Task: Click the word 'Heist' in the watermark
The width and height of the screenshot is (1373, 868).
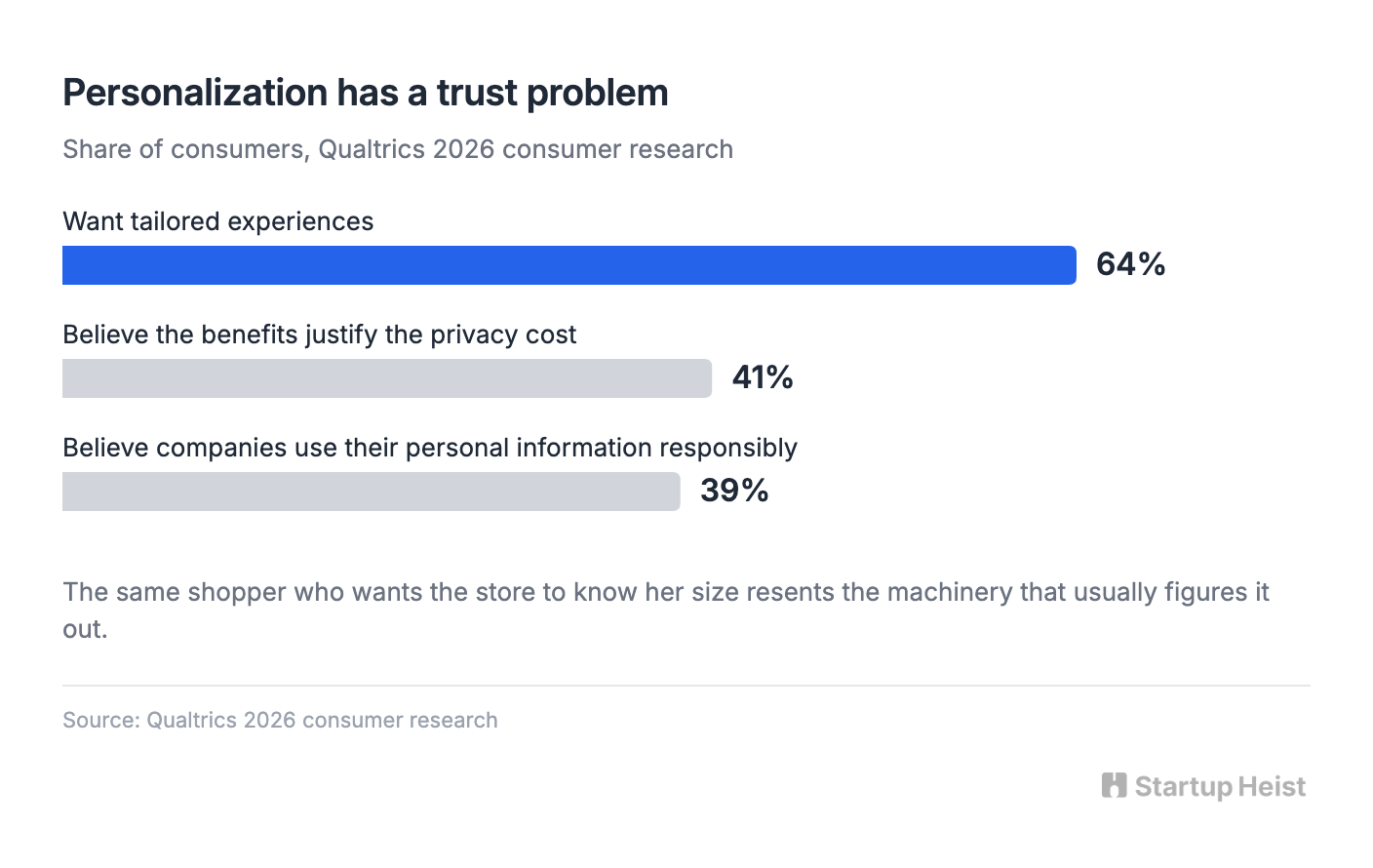Action: 1273,787
